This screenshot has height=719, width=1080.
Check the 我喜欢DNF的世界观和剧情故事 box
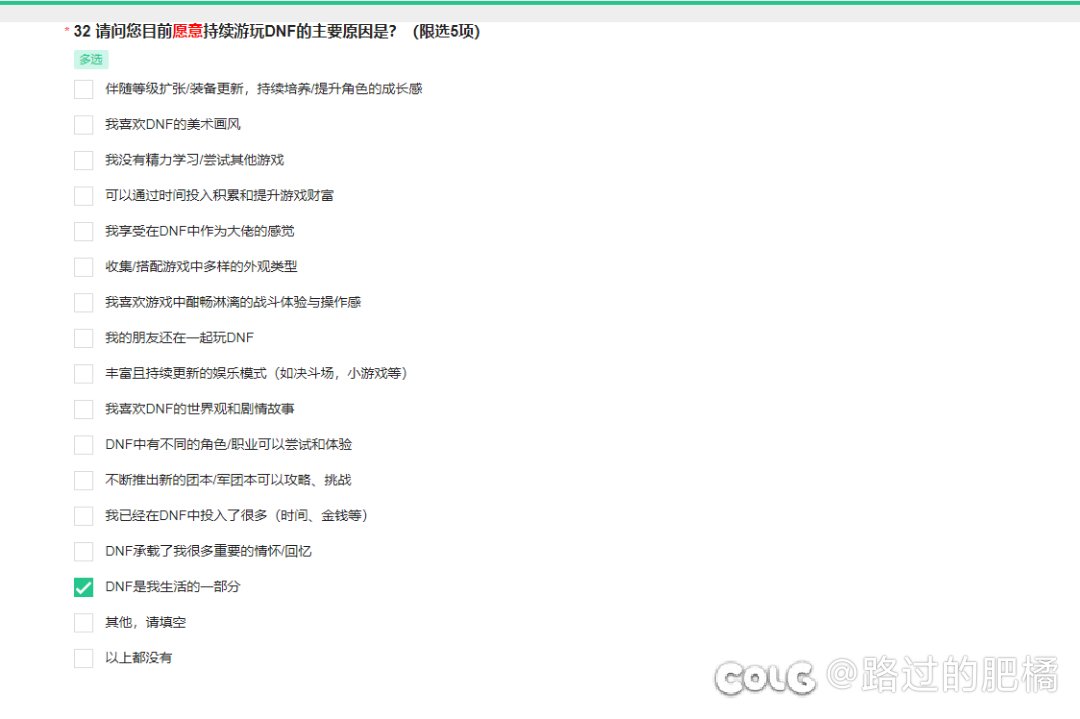(83, 409)
